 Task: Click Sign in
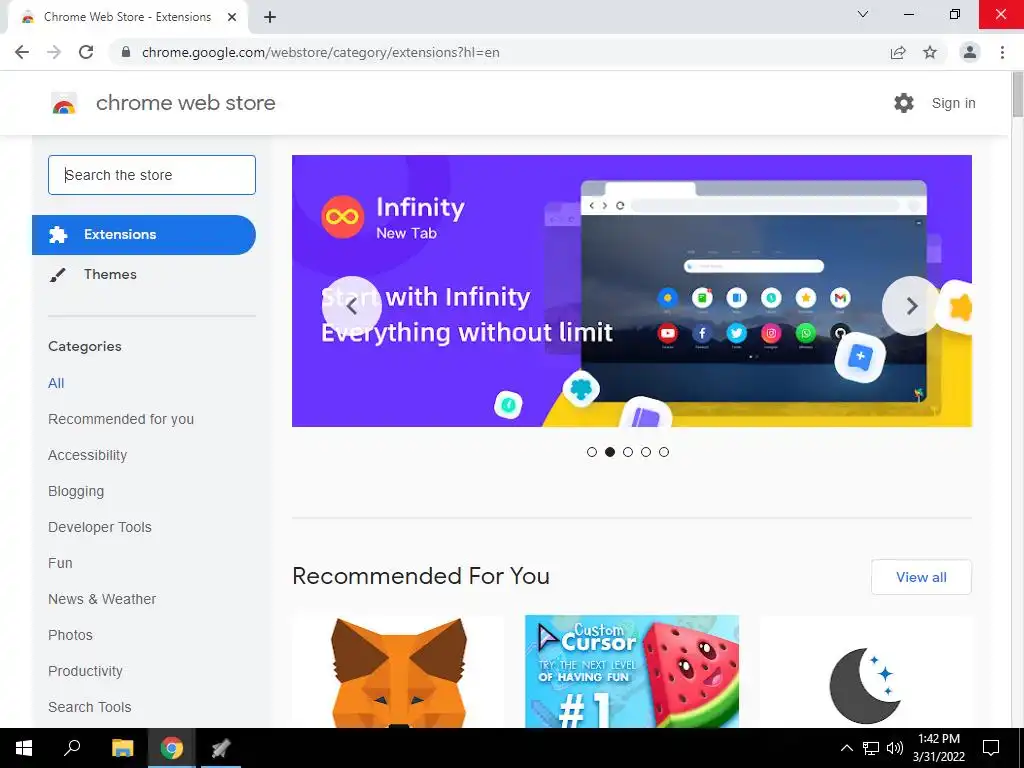point(953,103)
